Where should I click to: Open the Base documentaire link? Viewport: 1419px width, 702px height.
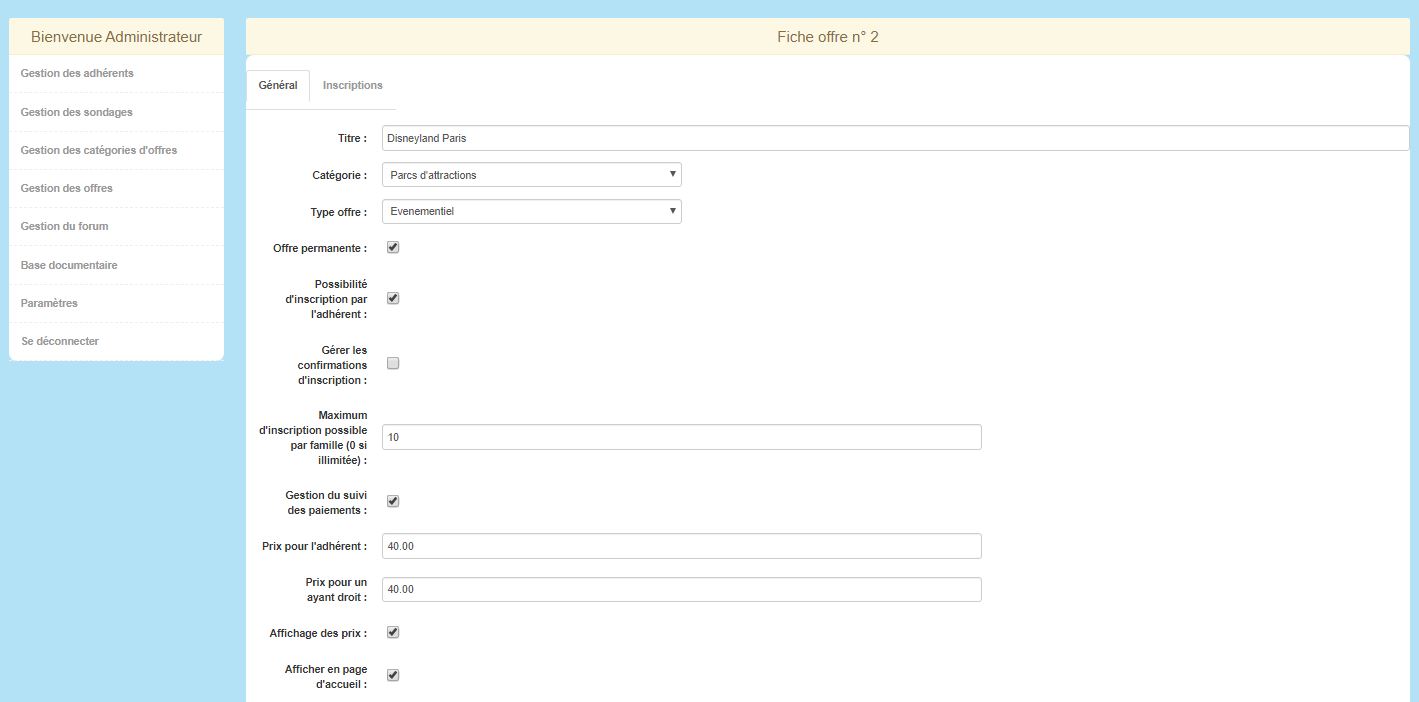click(69, 265)
